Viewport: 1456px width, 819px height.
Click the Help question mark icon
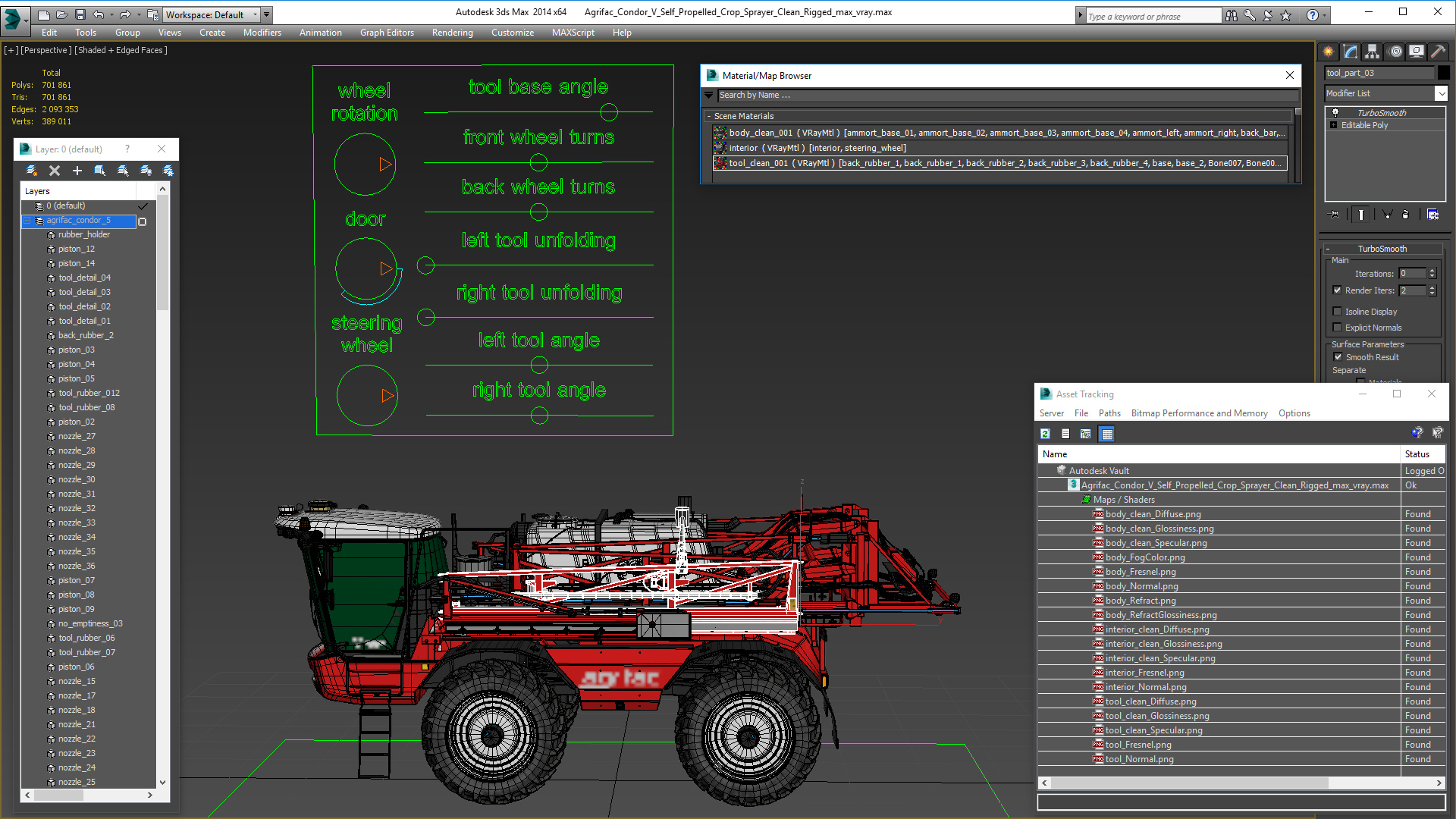click(x=1313, y=15)
